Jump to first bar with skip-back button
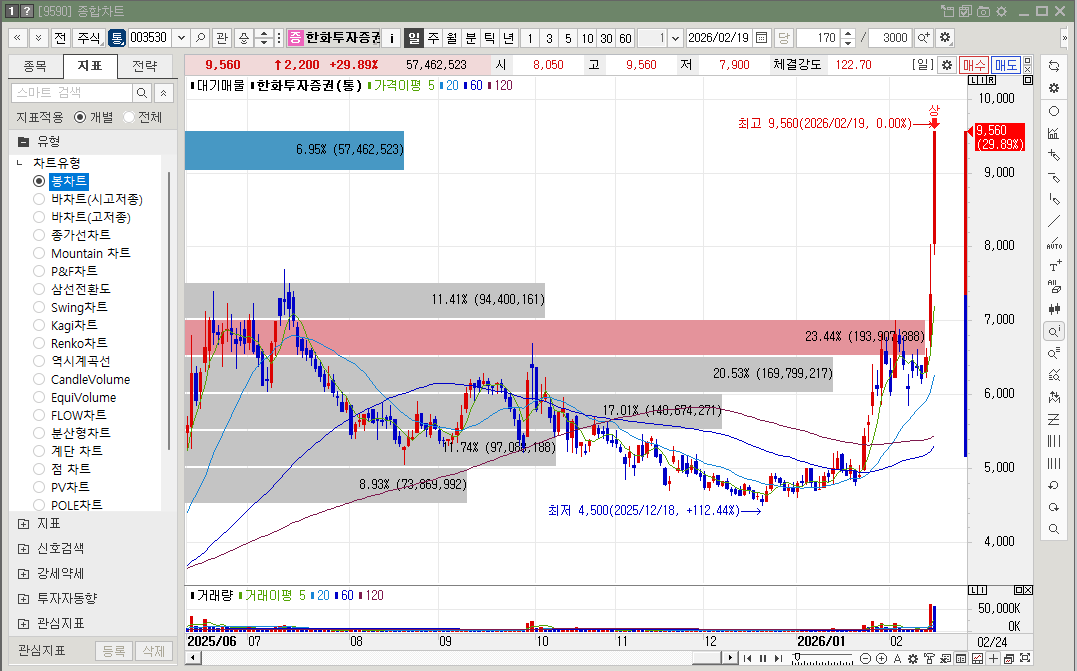This screenshot has width=1077, height=671. click(747, 659)
